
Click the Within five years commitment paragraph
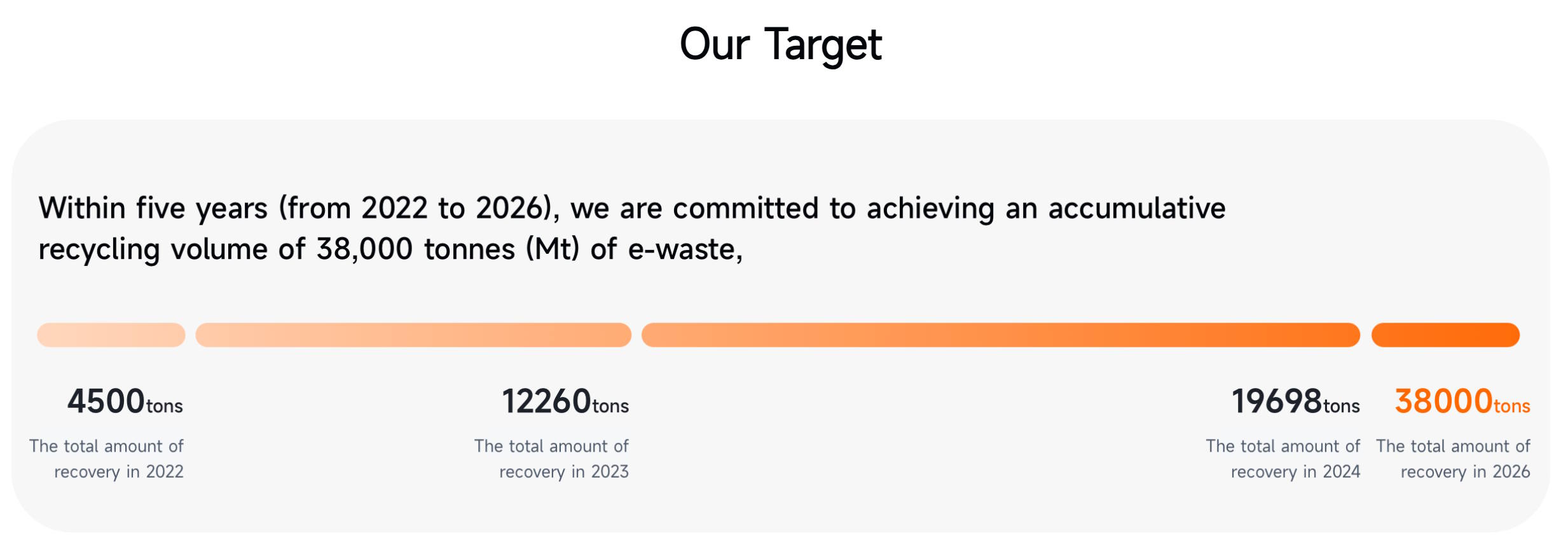632,228
